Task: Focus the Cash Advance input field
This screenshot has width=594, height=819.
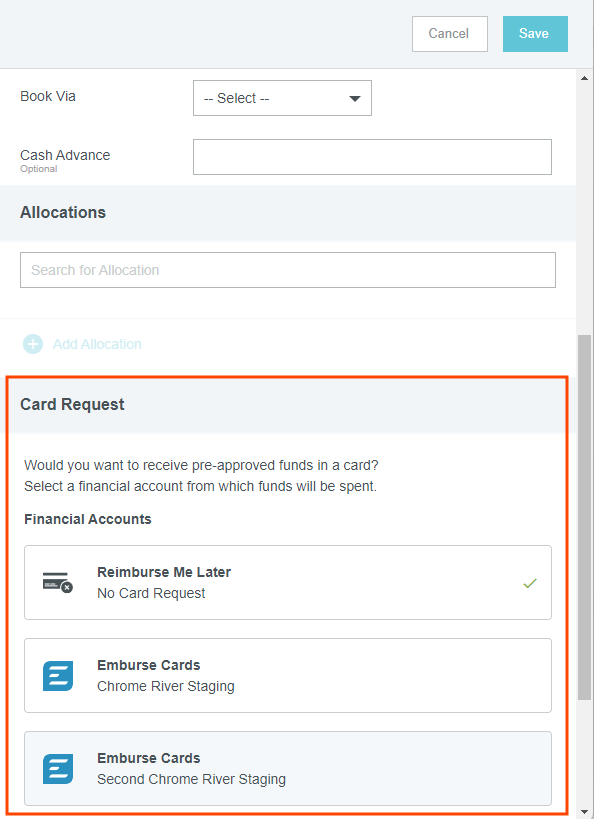Action: [x=372, y=157]
